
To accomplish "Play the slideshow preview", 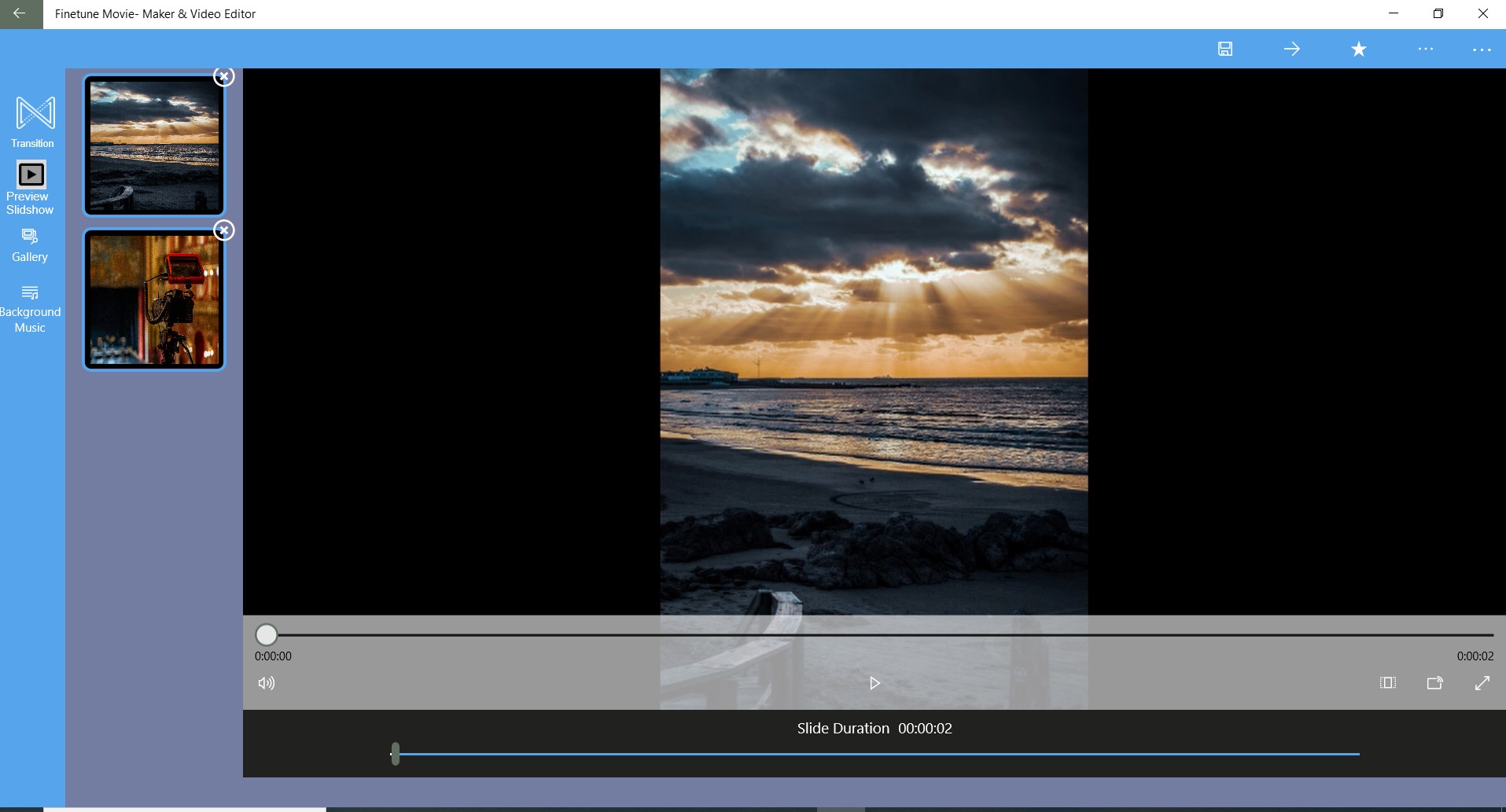I will coord(875,683).
